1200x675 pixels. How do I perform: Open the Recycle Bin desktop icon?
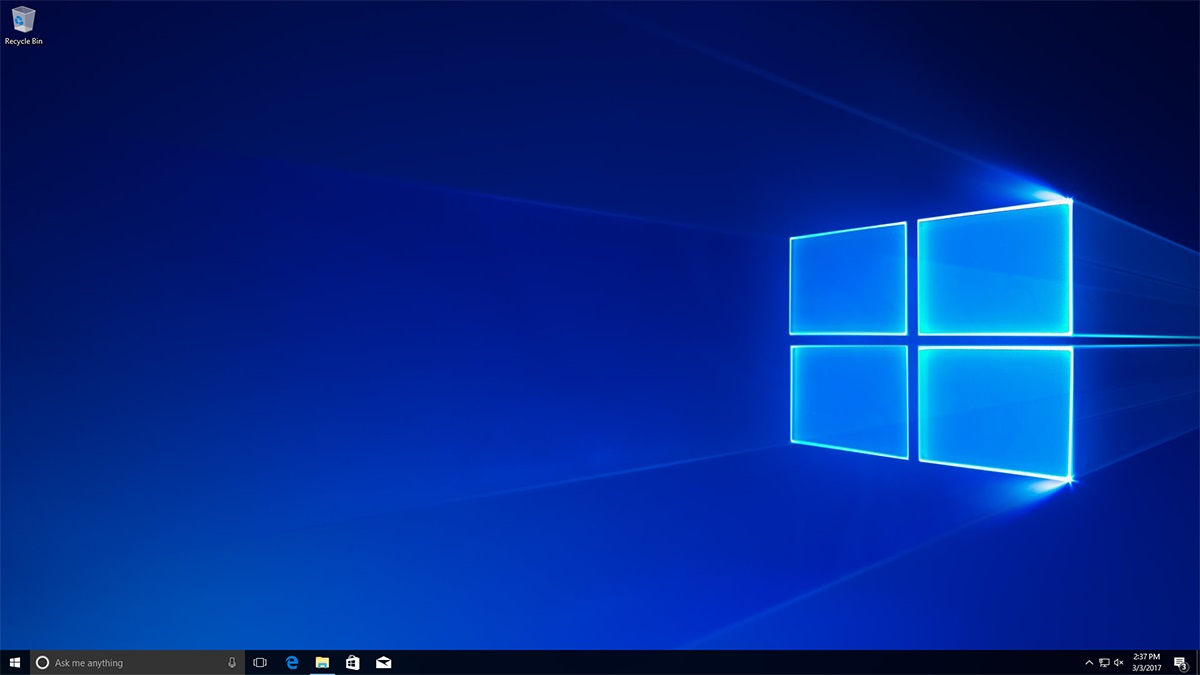point(23,25)
